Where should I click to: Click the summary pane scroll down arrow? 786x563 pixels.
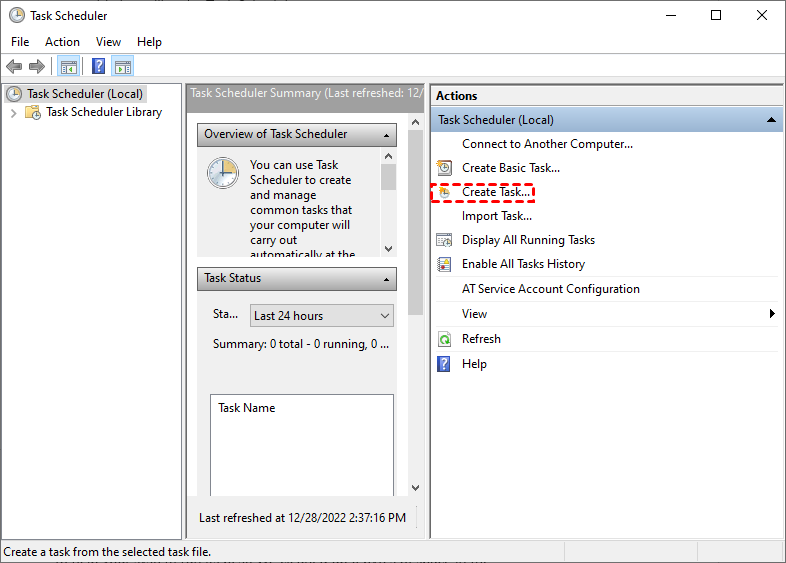(415, 487)
